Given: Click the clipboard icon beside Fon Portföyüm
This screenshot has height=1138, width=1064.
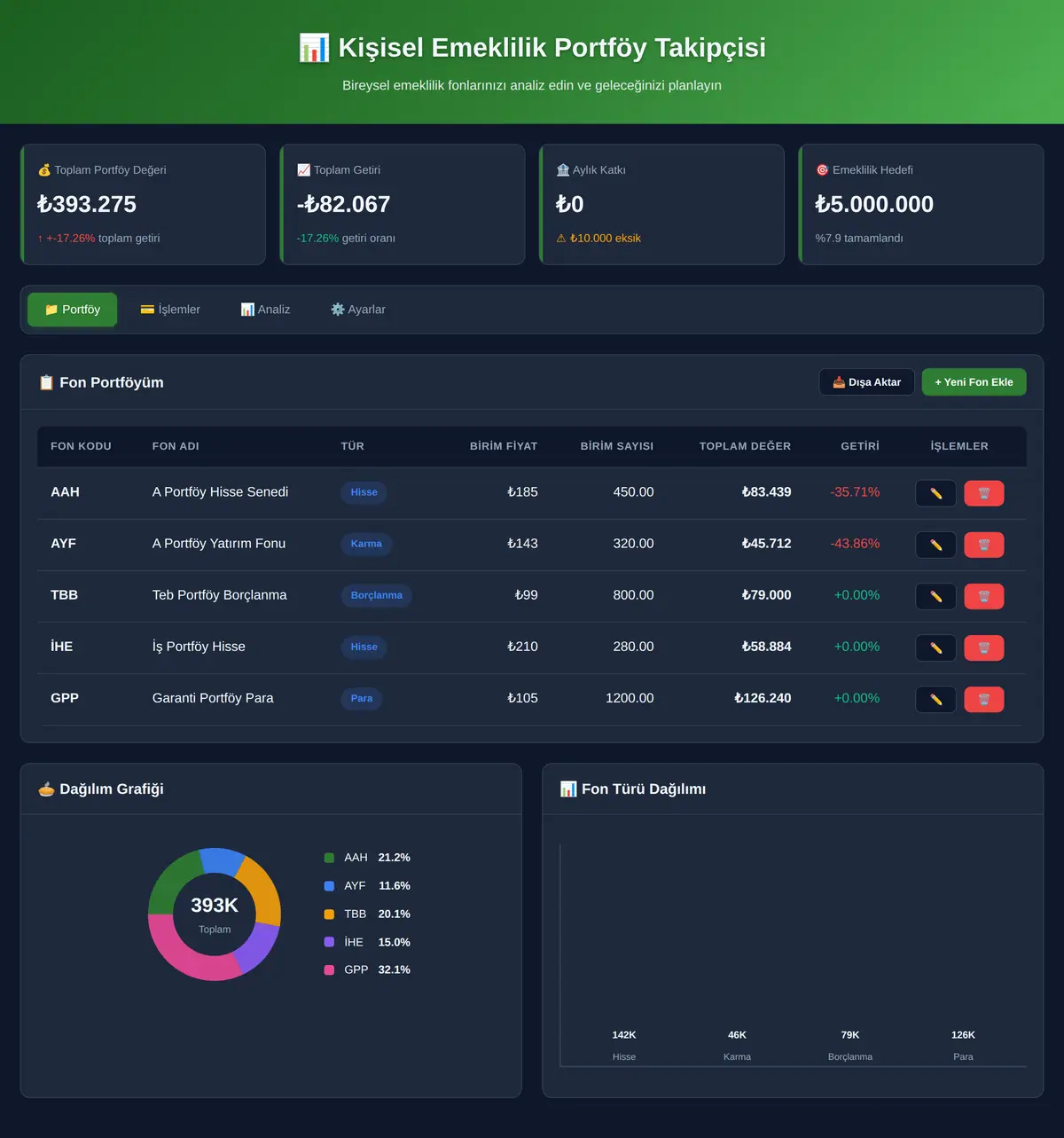Looking at the screenshot, I should [x=46, y=382].
